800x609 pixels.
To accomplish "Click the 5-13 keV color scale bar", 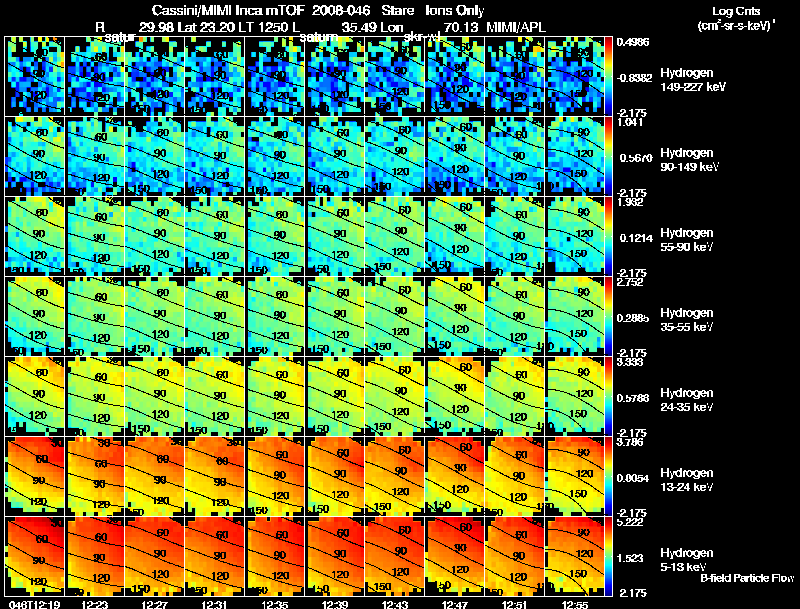I will point(609,556).
